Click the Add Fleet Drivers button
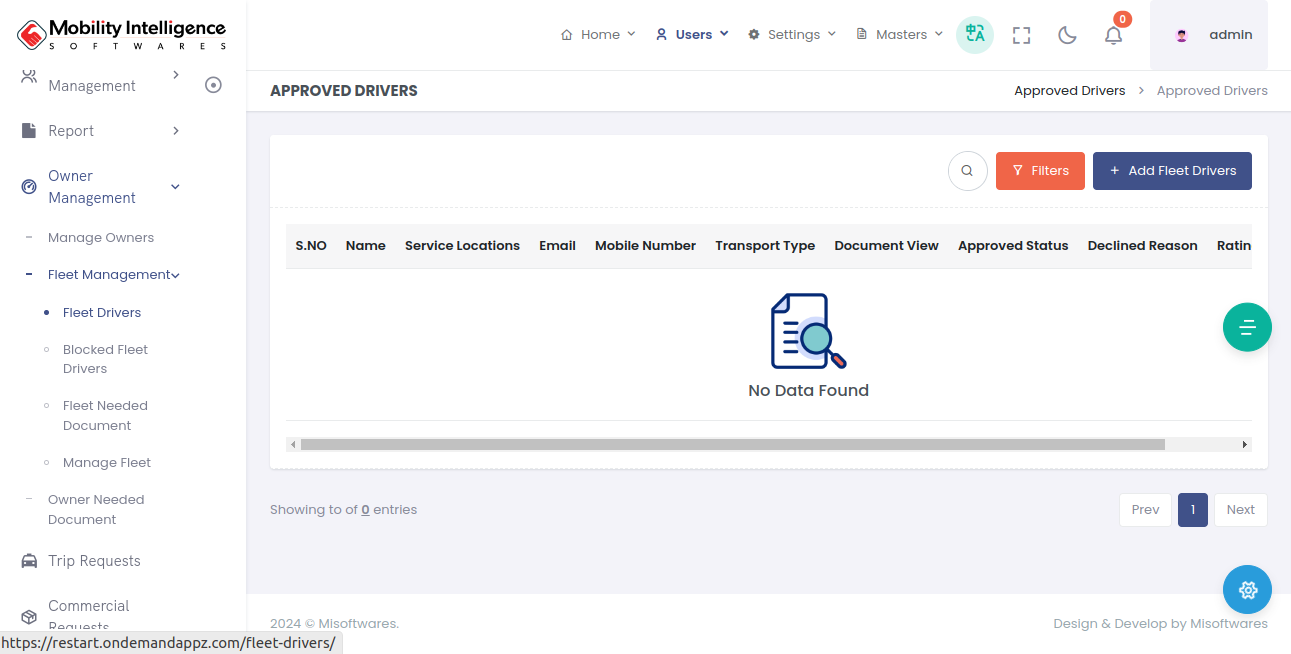 point(1172,171)
